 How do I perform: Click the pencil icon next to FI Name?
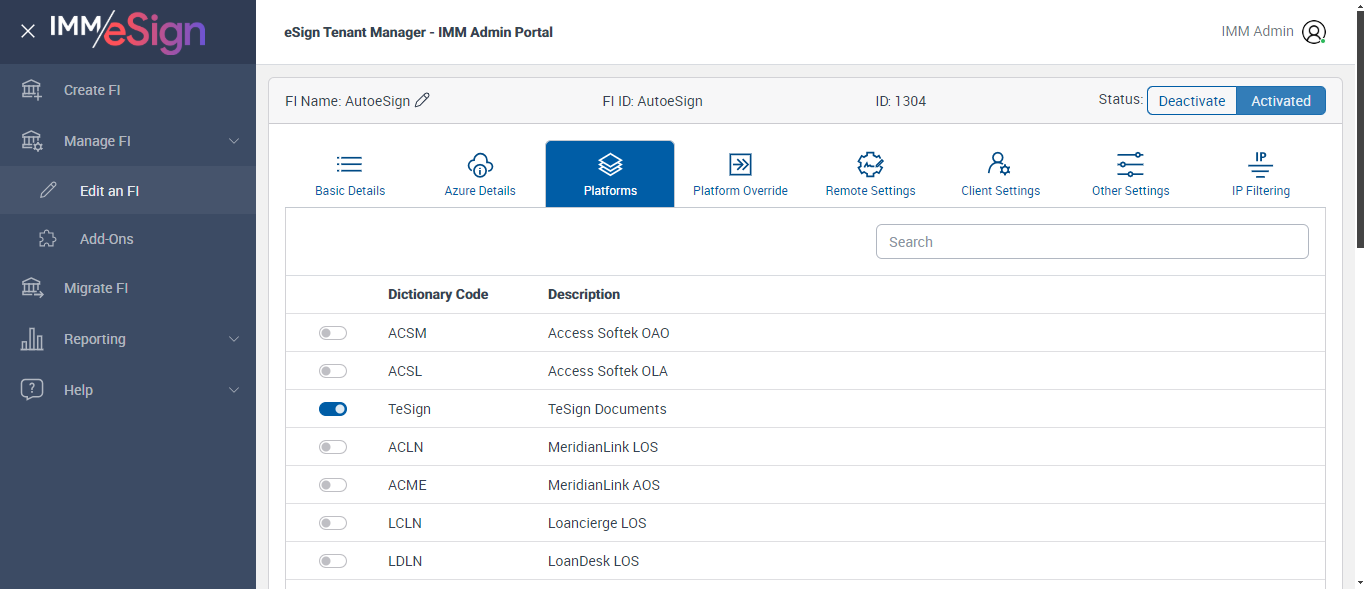click(422, 100)
